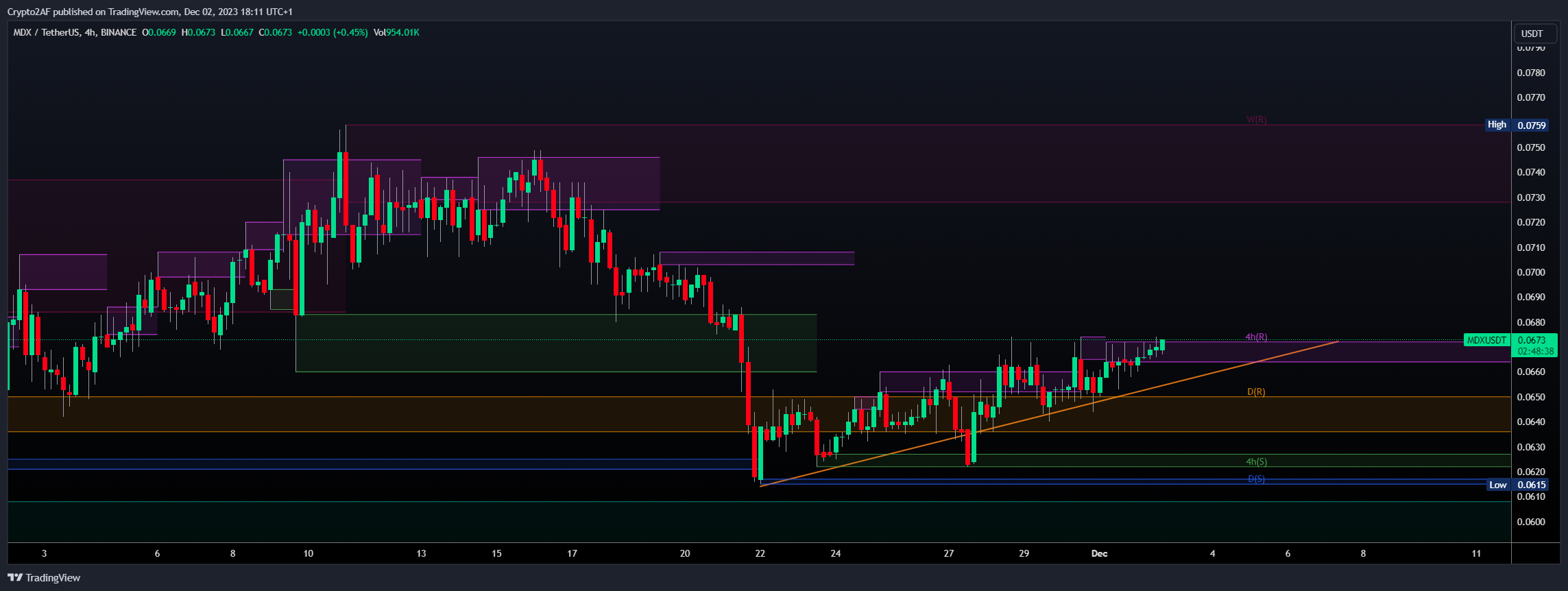Click the 0.0730 price axis label
The image size is (1568, 591).
click(1531, 197)
